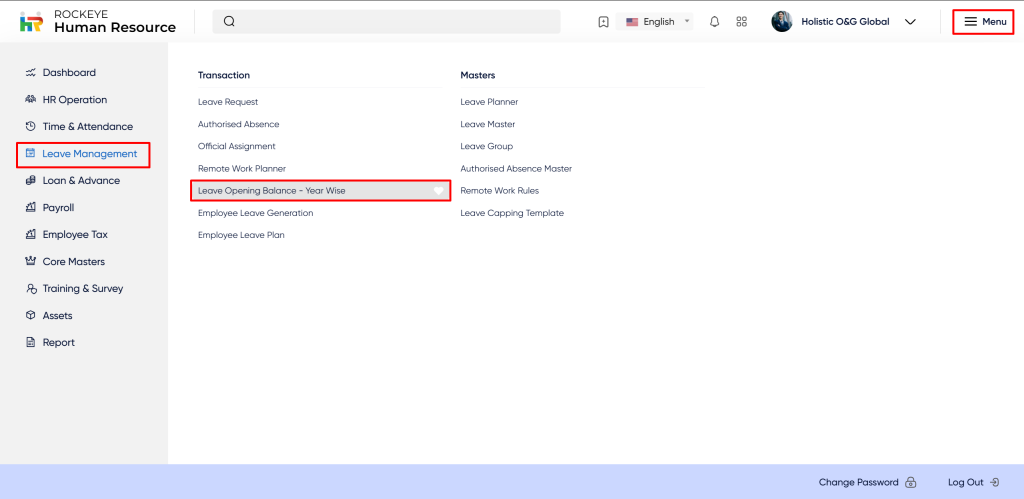This screenshot has width=1024, height=499.
Task: Click the Payroll sidebar icon
Action: pos(30,208)
